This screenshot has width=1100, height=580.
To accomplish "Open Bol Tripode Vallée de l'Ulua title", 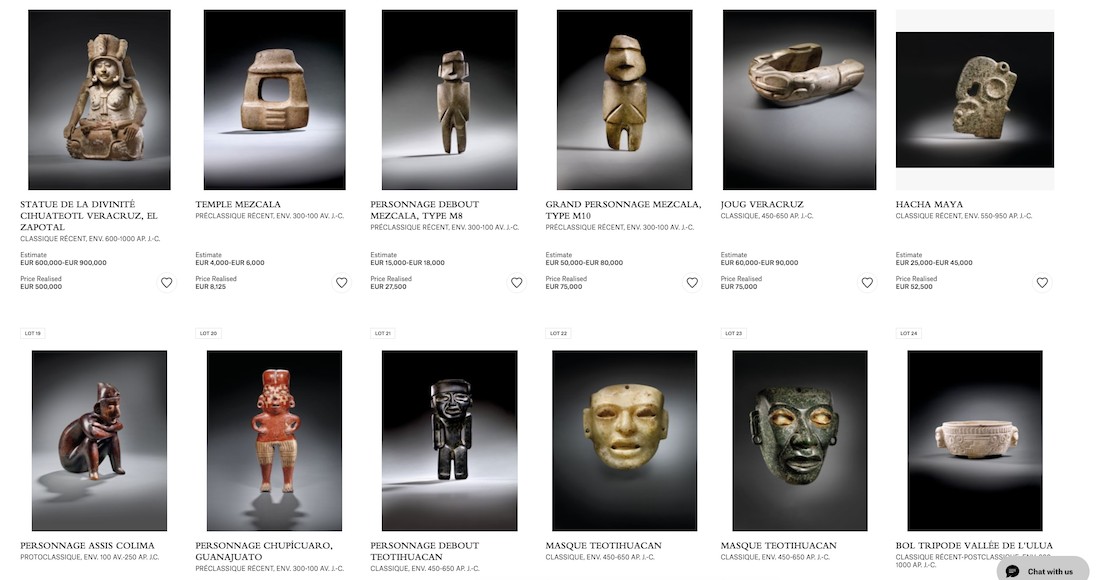I will click(974, 545).
